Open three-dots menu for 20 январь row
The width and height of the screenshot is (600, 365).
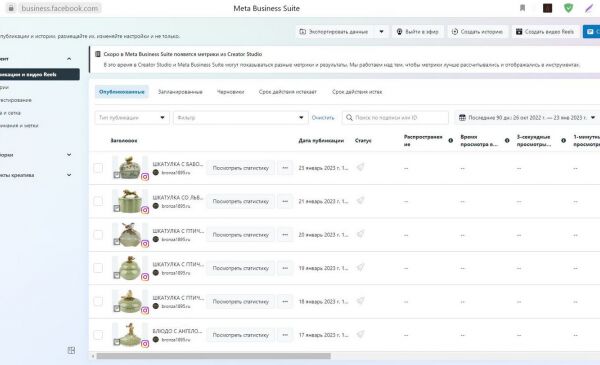tap(285, 235)
